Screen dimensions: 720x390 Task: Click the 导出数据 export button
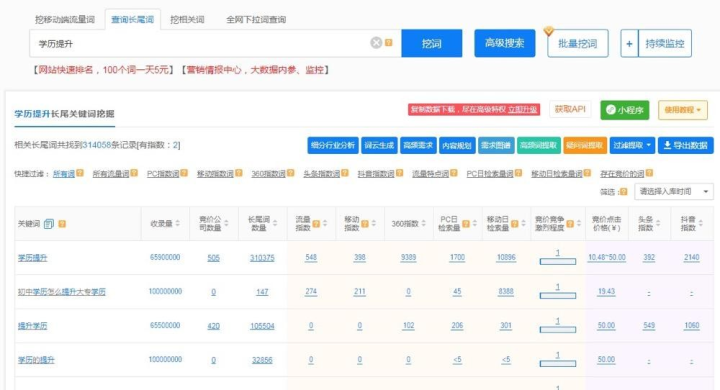(686, 146)
